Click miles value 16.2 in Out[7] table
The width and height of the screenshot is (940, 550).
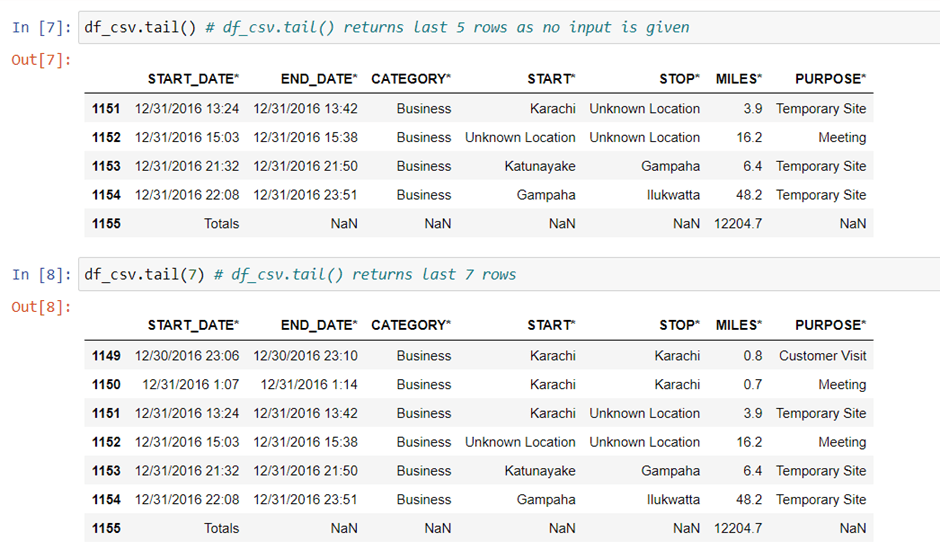tap(749, 137)
